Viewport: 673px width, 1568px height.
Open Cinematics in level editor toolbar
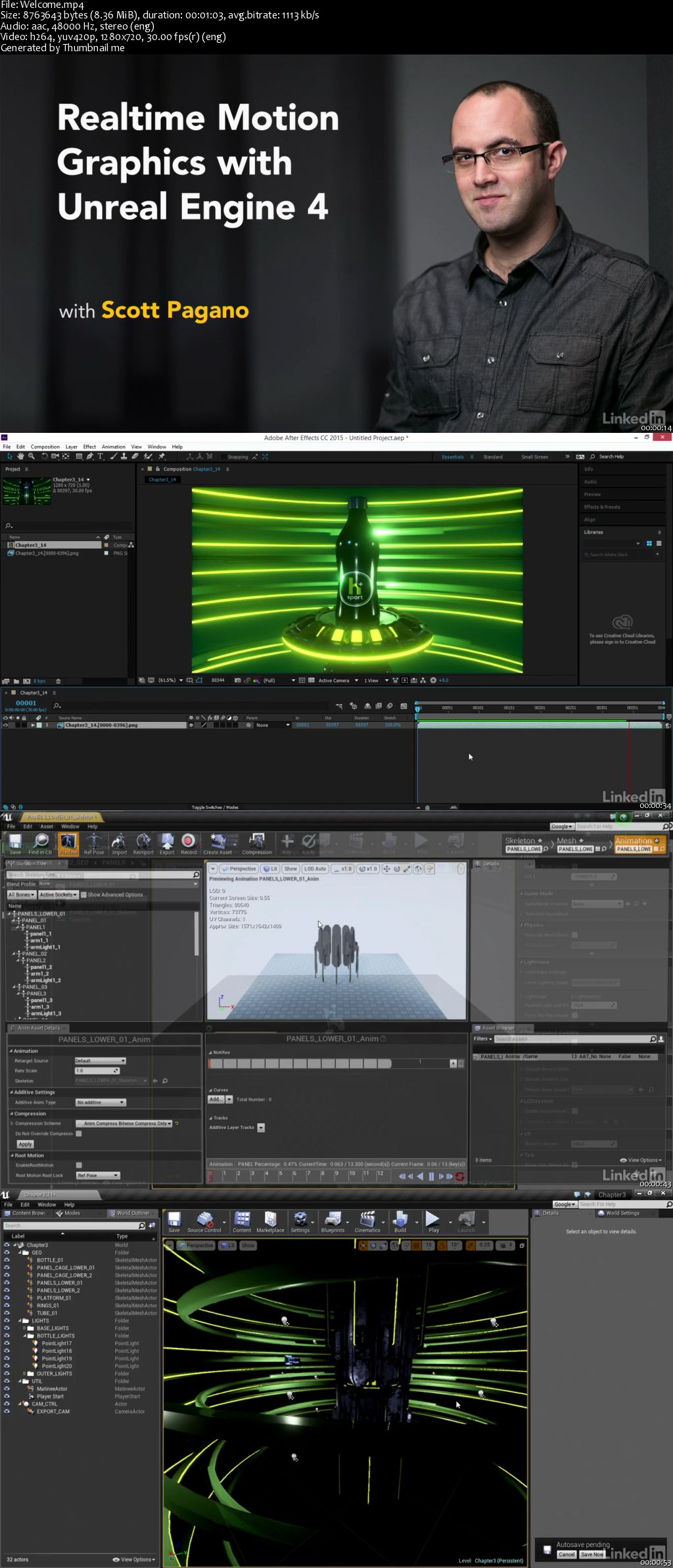[367, 1222]
